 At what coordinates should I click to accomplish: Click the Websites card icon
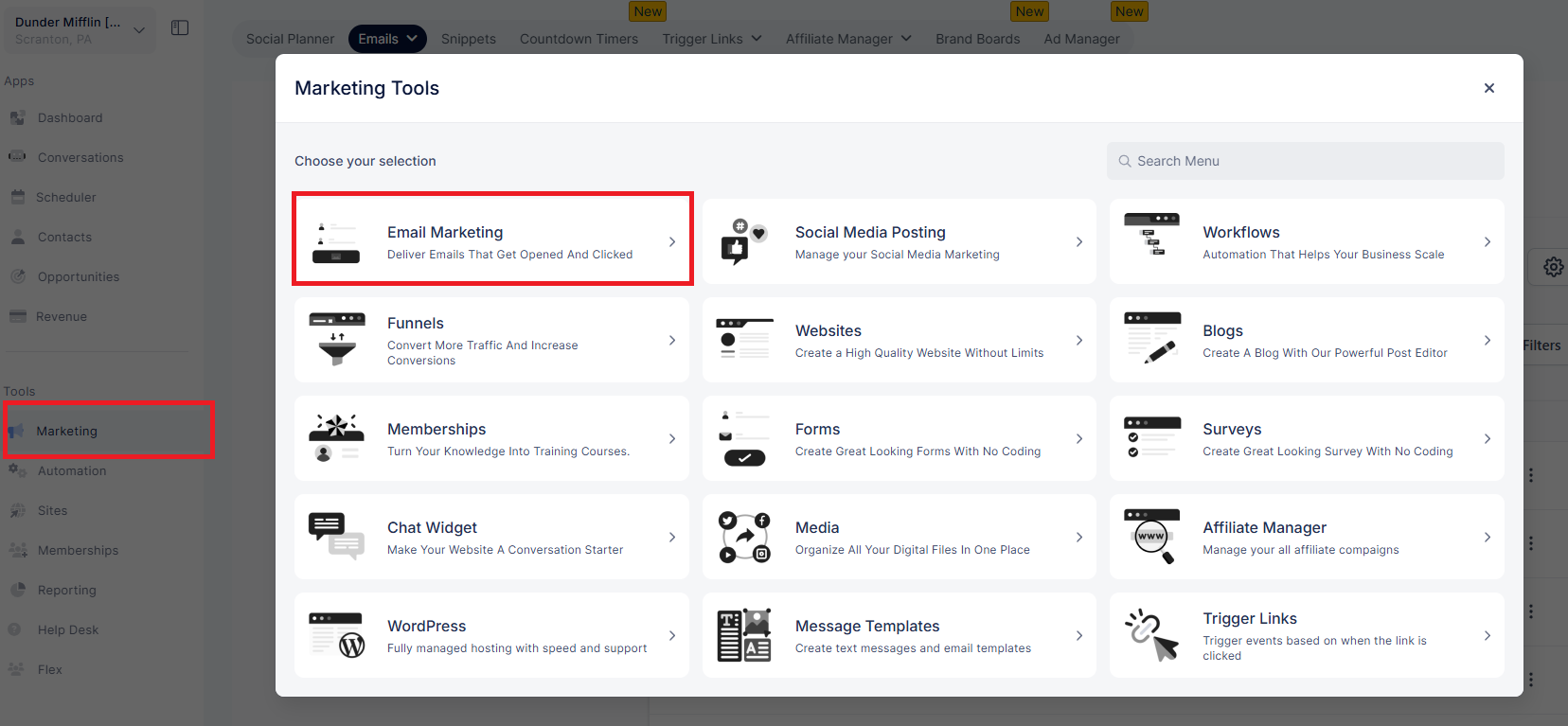[x=744, y=338]
